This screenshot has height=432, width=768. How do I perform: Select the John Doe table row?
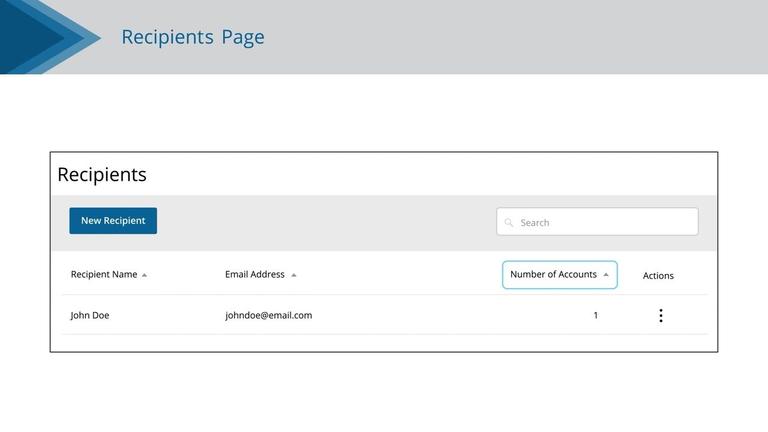click(x=384, y=315)
